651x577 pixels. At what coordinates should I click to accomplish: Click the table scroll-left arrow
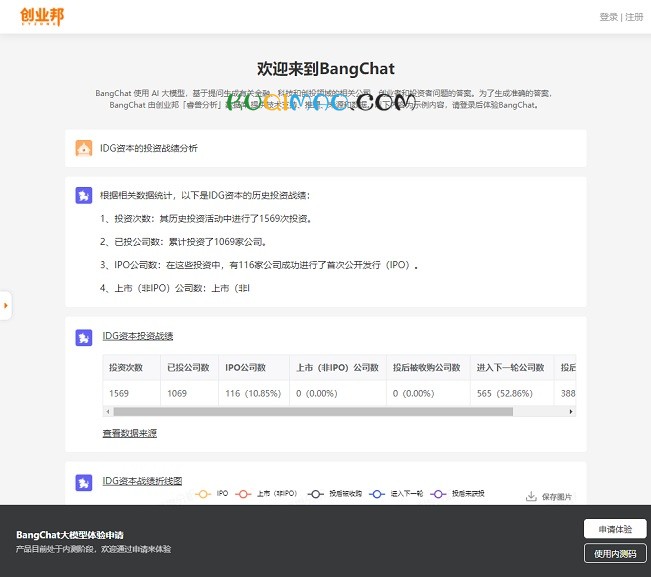coord(108,412)
